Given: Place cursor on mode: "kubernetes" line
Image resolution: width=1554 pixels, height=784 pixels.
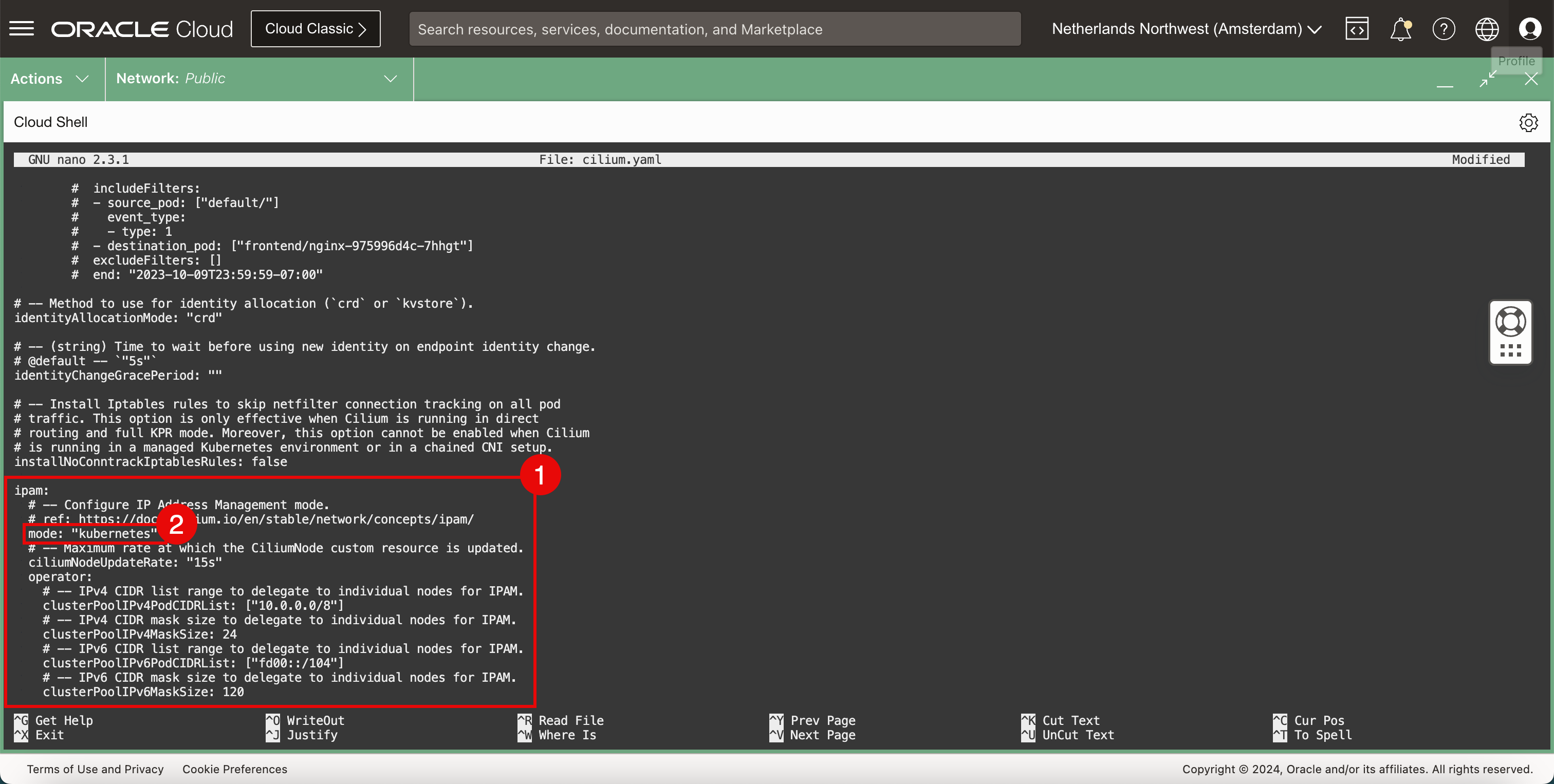Looking at the screenshot, I should point(91,534).
